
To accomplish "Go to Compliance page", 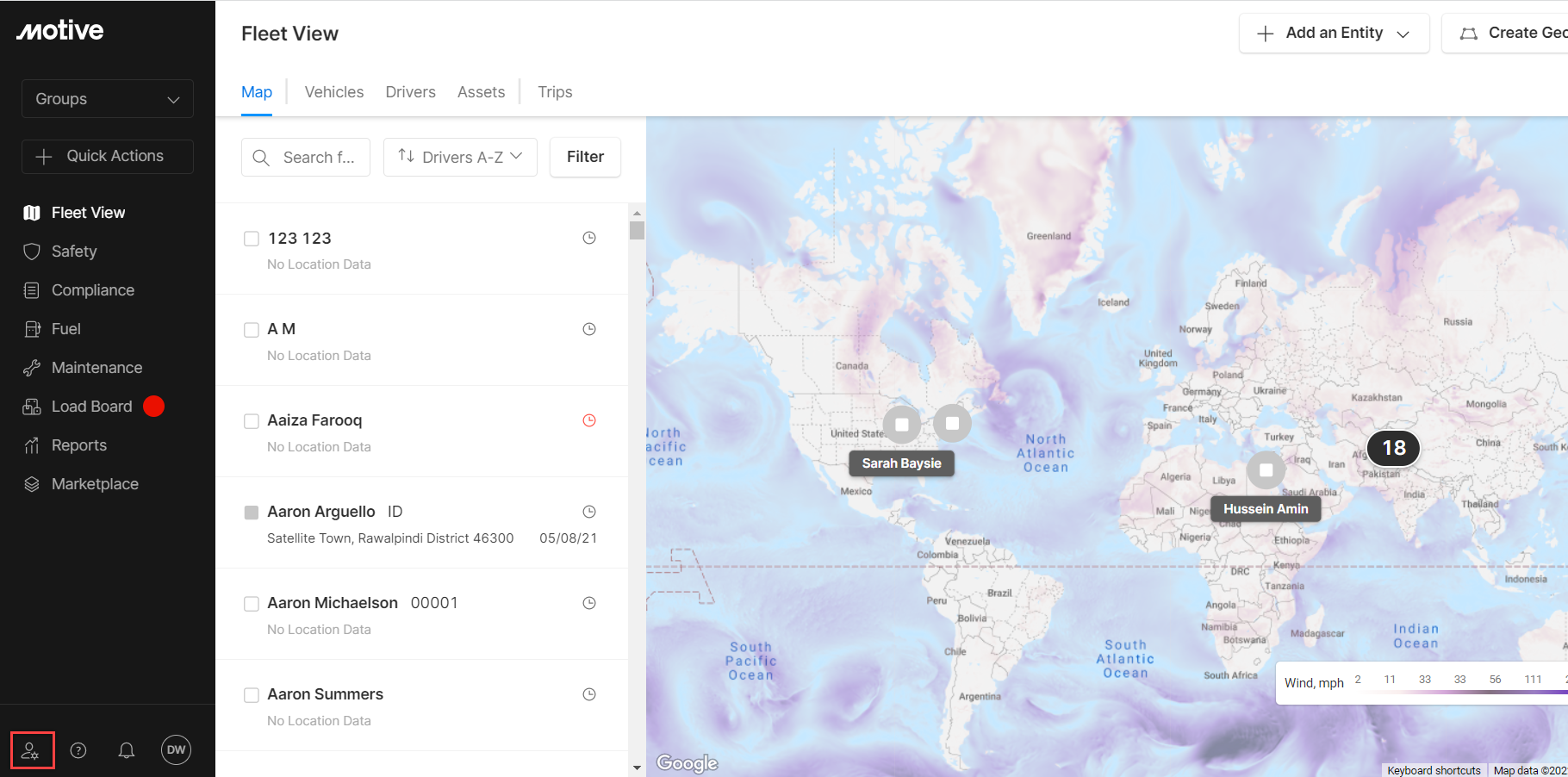I will point(92,290).
